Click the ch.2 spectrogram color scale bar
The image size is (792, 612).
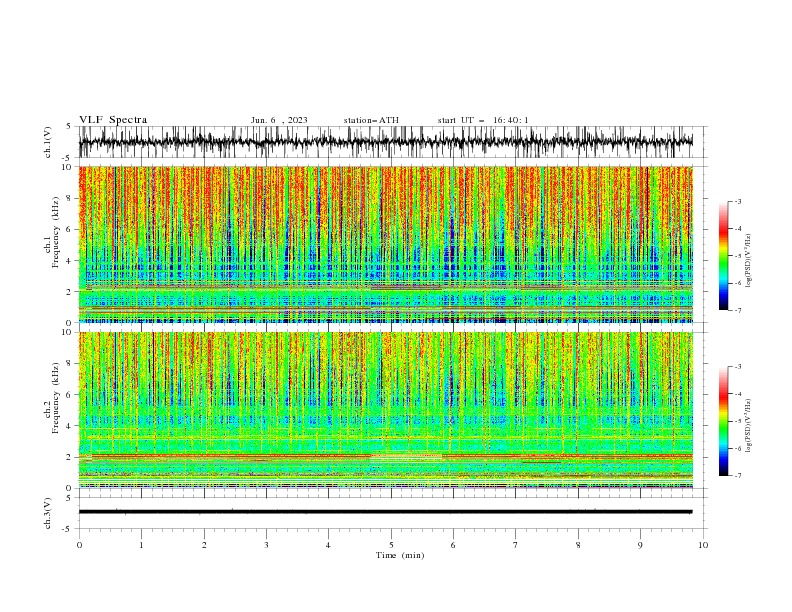point(723,421)
